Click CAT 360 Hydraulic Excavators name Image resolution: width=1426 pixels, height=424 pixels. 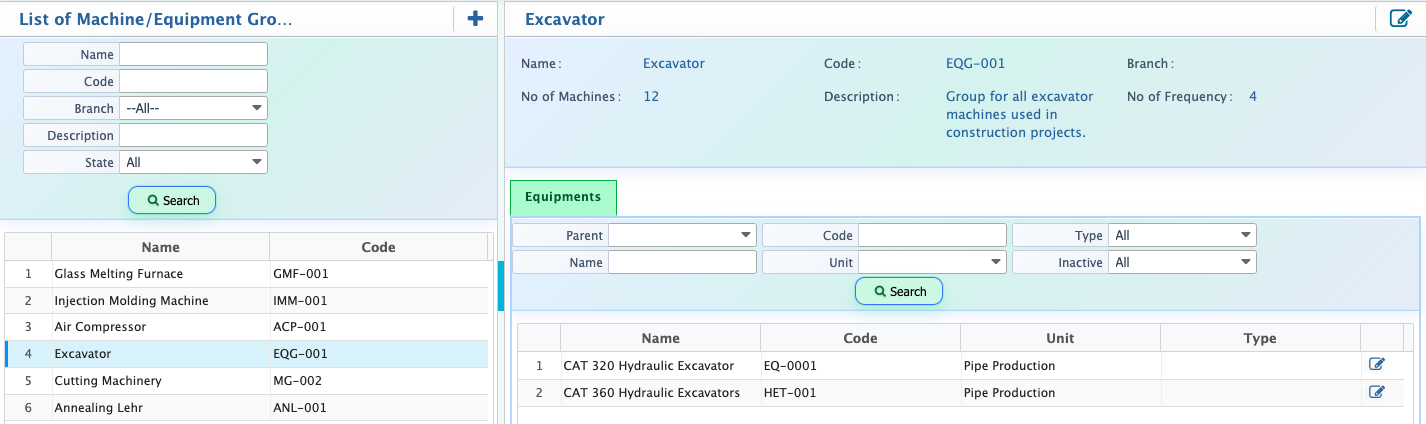click(x=651, y=393)
